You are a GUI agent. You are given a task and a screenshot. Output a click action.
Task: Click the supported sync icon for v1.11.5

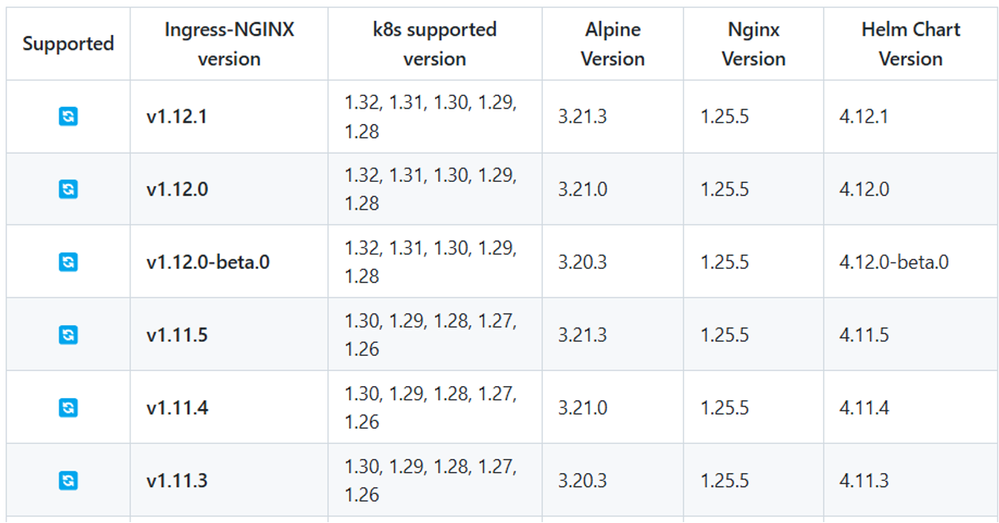point(68,335)
